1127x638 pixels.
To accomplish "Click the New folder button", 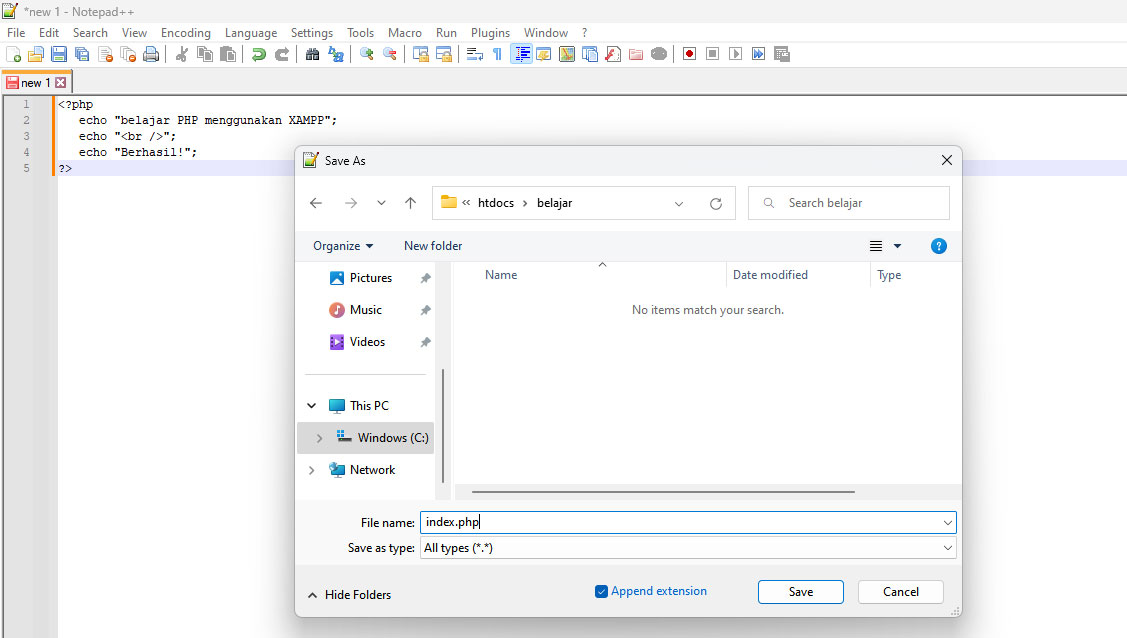I will (433, 245).
